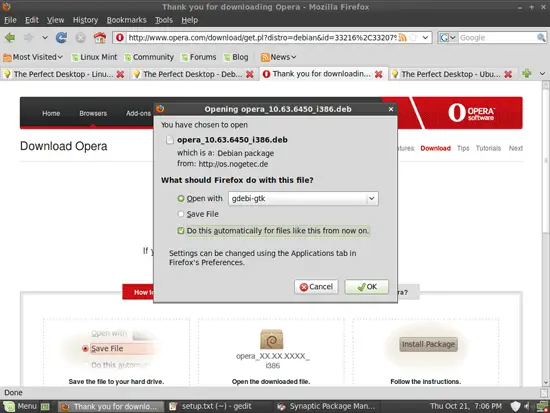Click the update shield tray icon
550x413 pixels.
click(x=515, y=406)
